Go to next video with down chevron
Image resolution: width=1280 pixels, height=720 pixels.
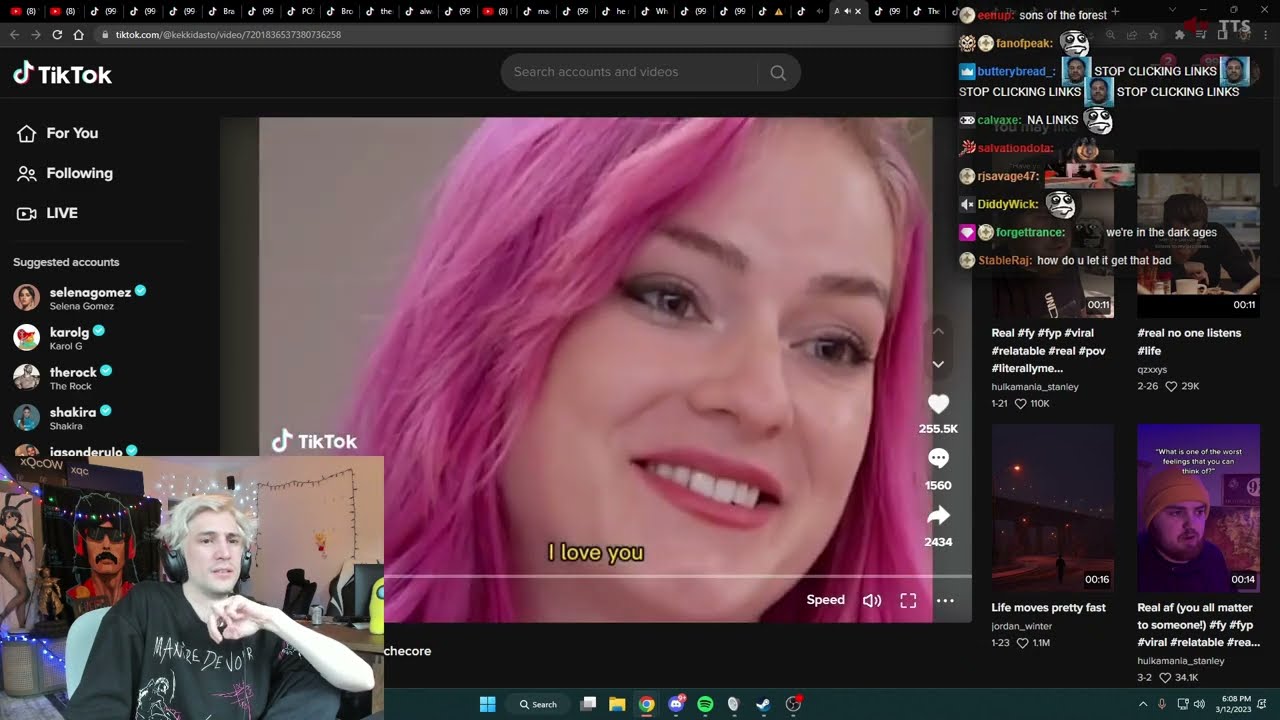938,365
